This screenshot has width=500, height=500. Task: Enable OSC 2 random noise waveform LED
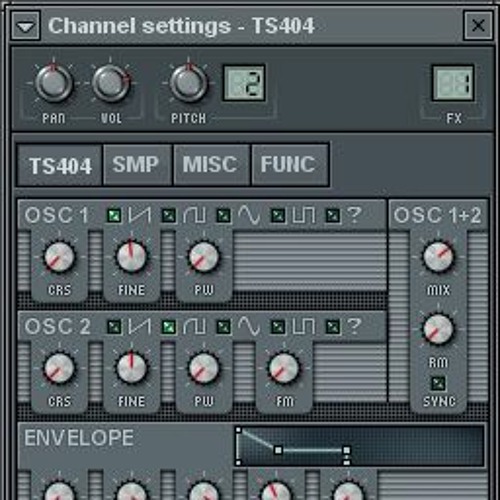(333, 327)
